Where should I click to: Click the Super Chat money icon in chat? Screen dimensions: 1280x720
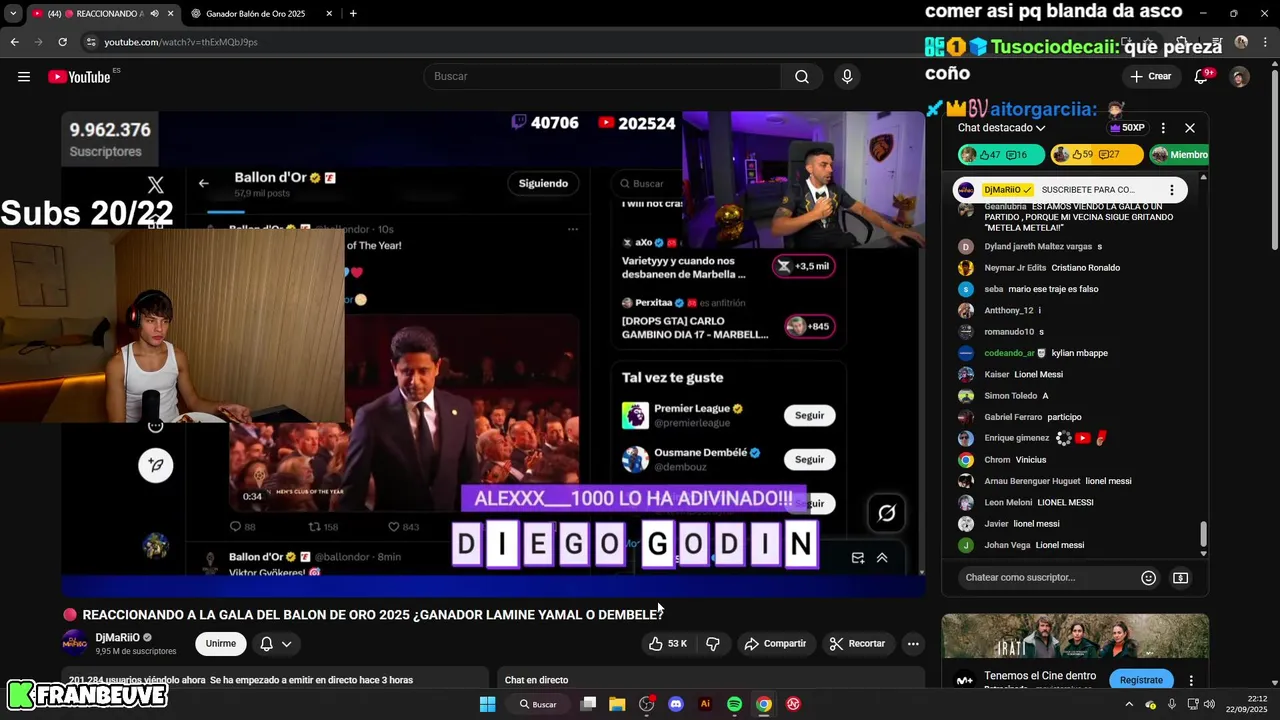click(1180, 578)
